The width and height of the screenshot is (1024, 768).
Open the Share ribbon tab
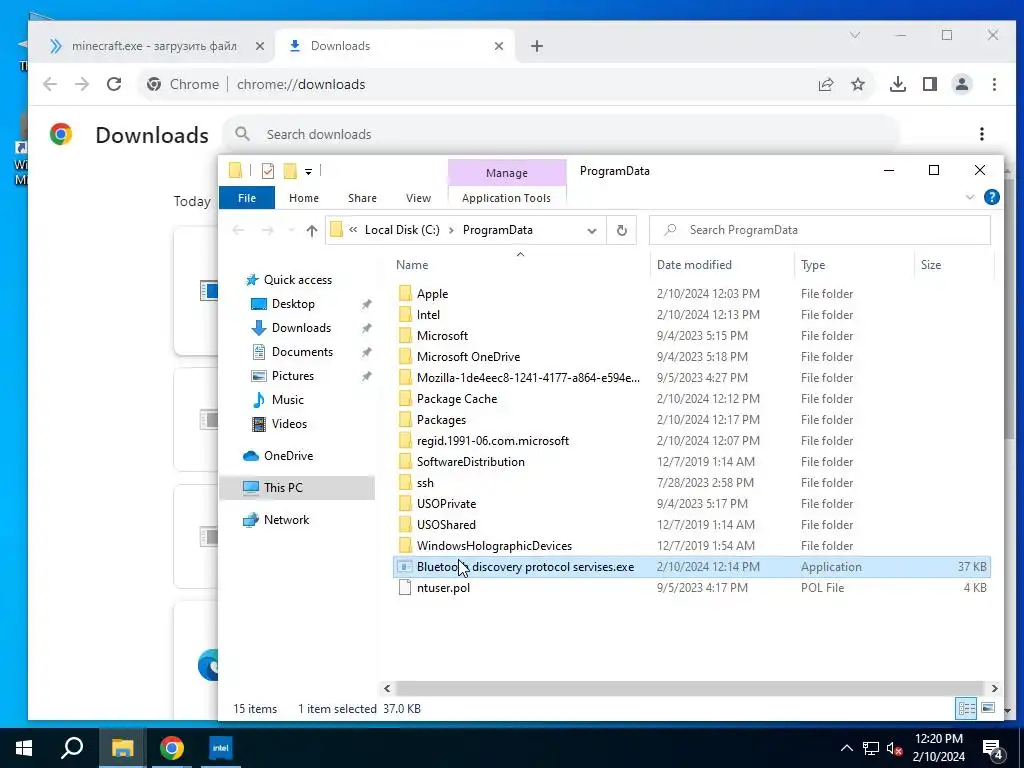click(362, 198)
